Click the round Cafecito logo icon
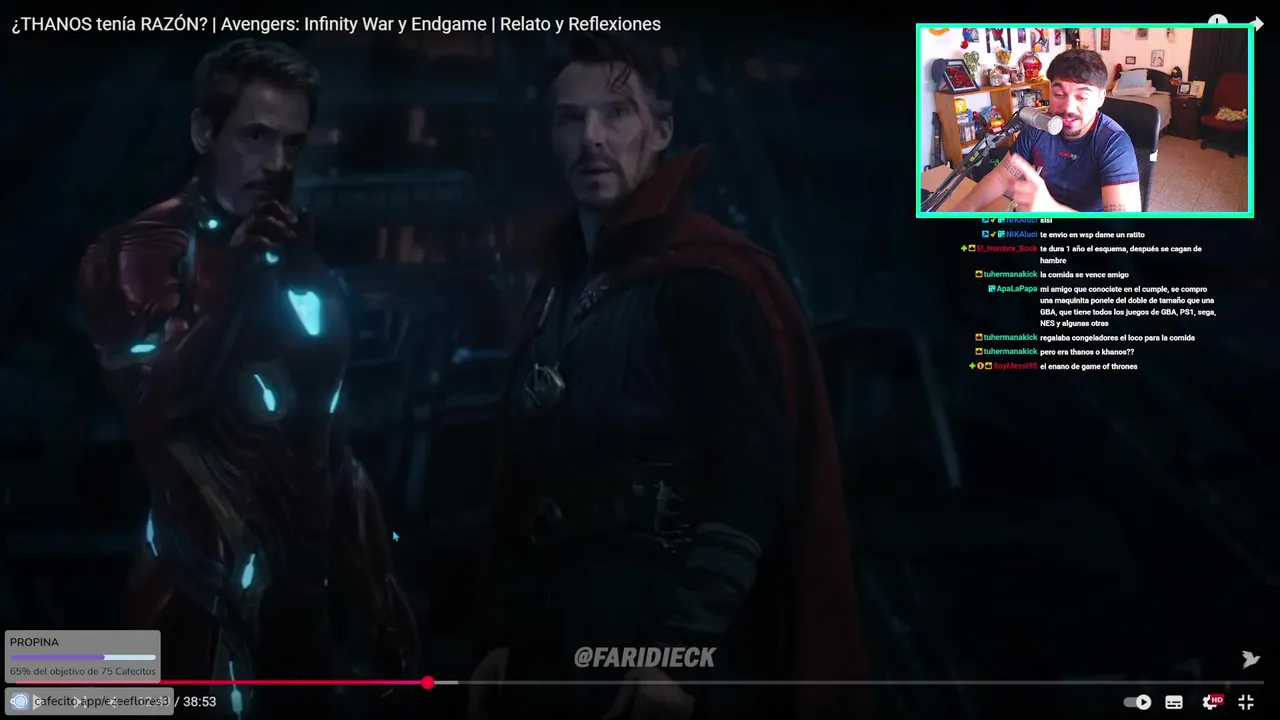This screenshot has width=1280, height=720. pos(19,701)
